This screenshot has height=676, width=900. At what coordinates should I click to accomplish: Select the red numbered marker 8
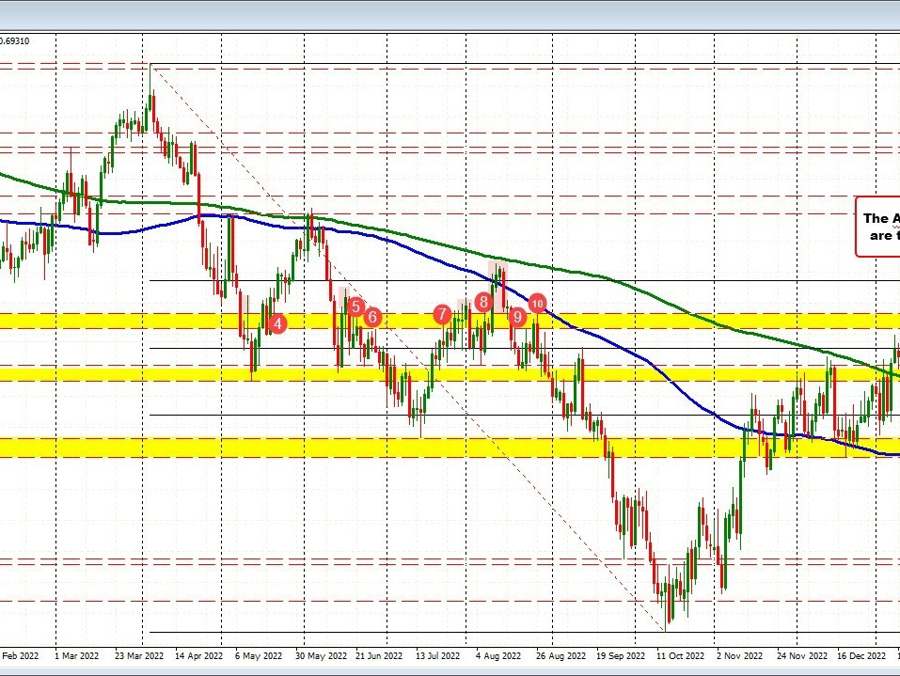[483, 300]
